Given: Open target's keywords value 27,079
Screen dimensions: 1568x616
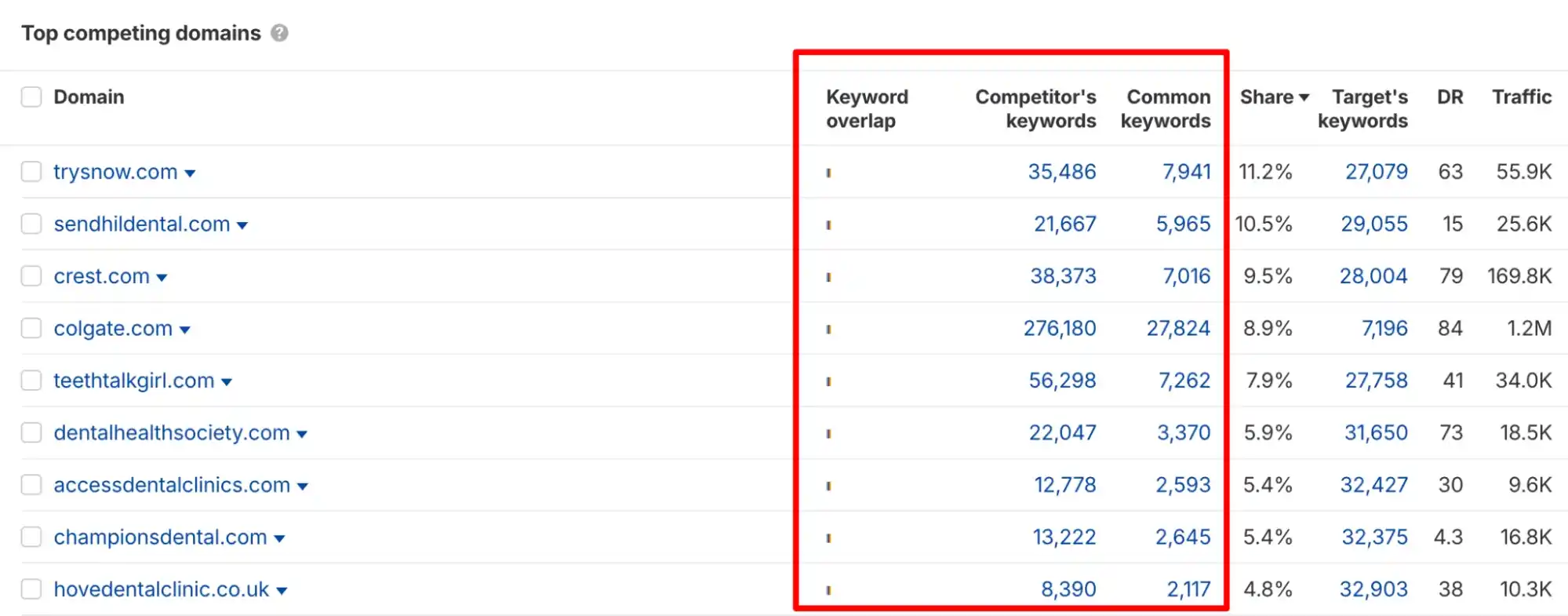Looking at the screenshot, I should click(1377, 172).
